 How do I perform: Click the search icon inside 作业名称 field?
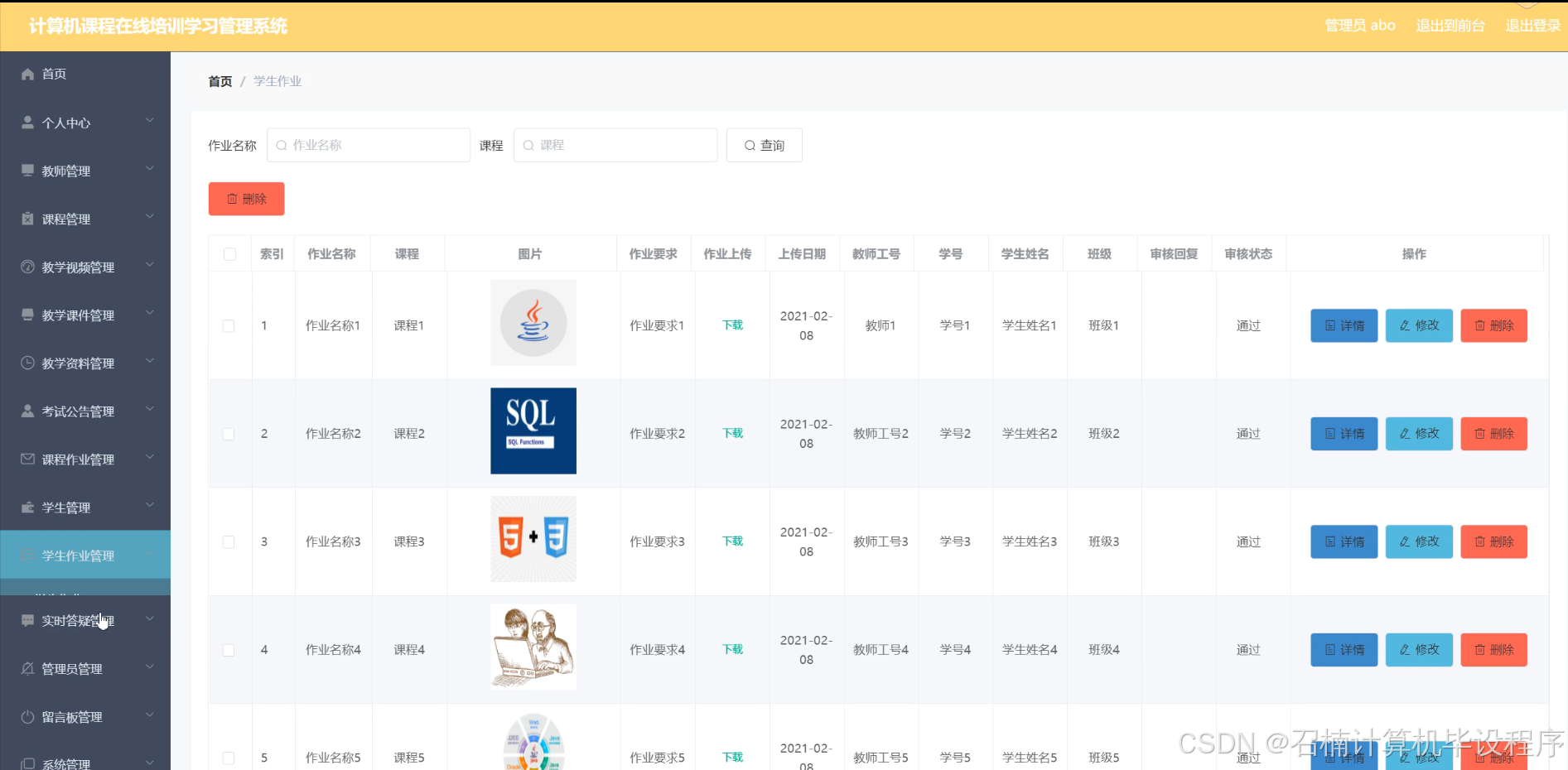282,145
